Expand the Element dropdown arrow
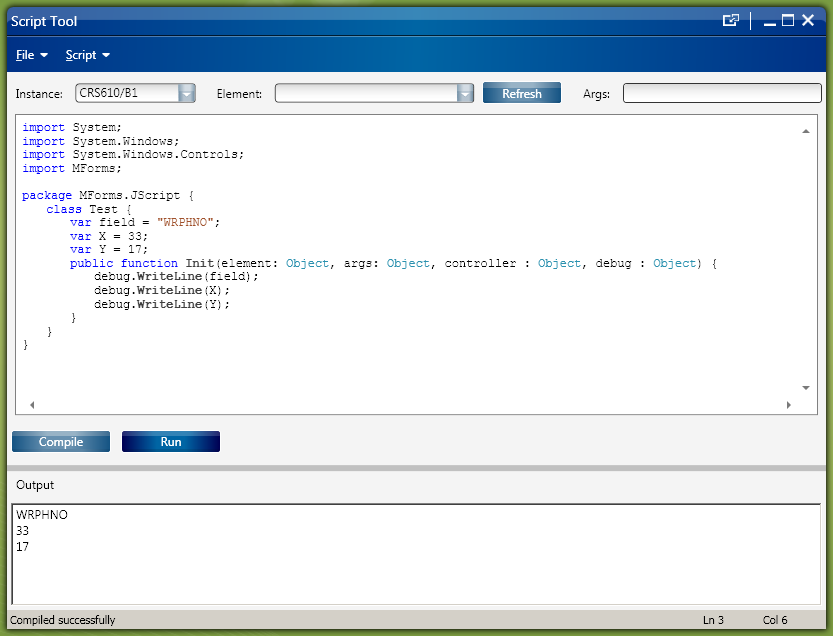The image size is (833, 636). pyautogui.click(x=465, y=93)
